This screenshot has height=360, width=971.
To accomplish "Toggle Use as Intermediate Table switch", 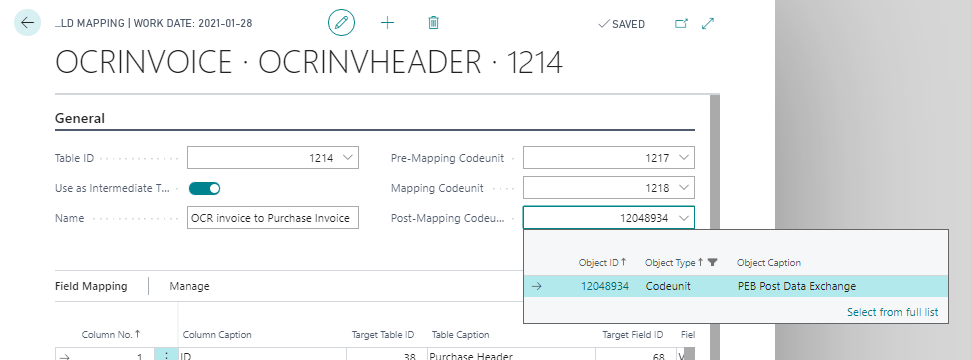I will coord(204,188).
